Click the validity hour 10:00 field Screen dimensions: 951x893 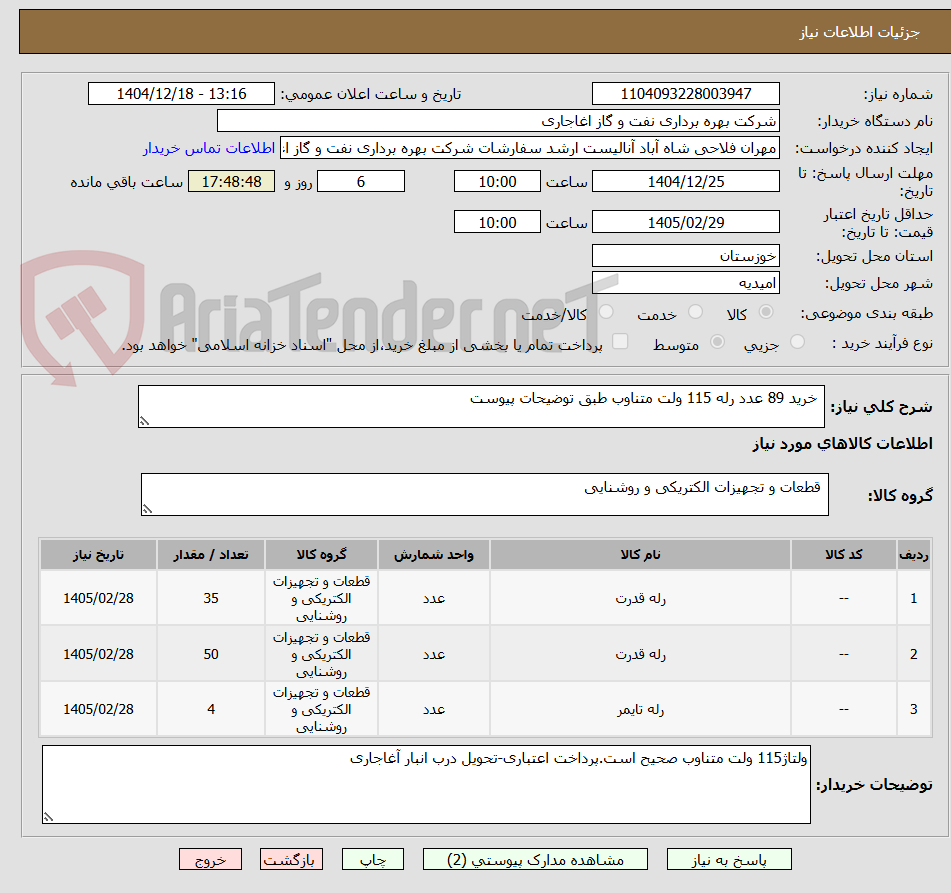tap(497, 222)
